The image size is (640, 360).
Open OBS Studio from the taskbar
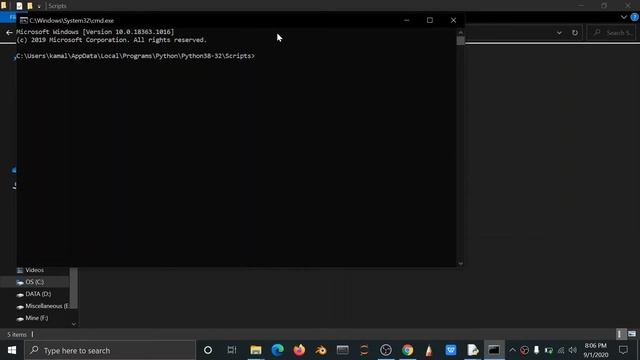point(386,350)
